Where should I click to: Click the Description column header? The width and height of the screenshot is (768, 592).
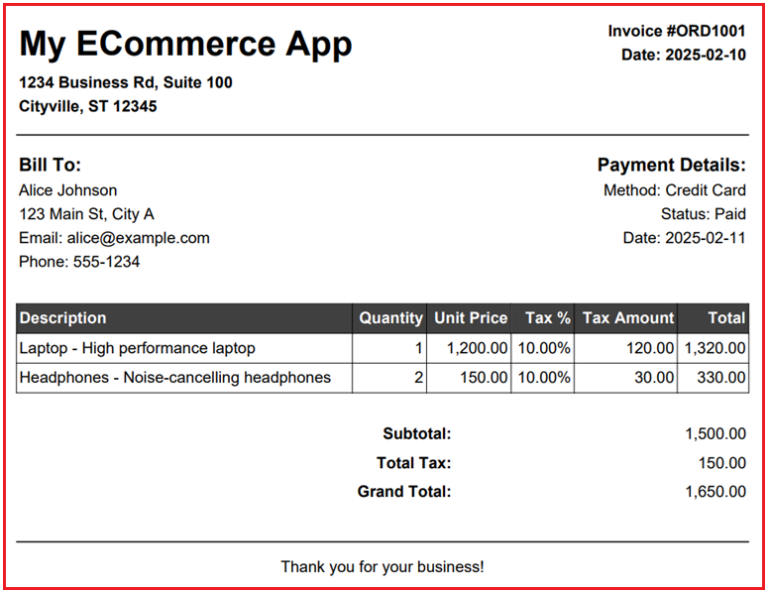[63, 318]
